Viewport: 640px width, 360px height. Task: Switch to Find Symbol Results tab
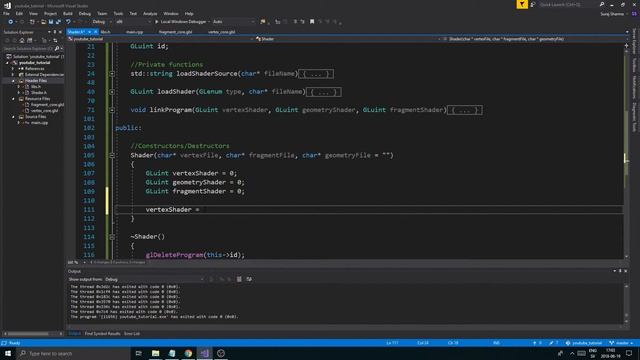102,334
